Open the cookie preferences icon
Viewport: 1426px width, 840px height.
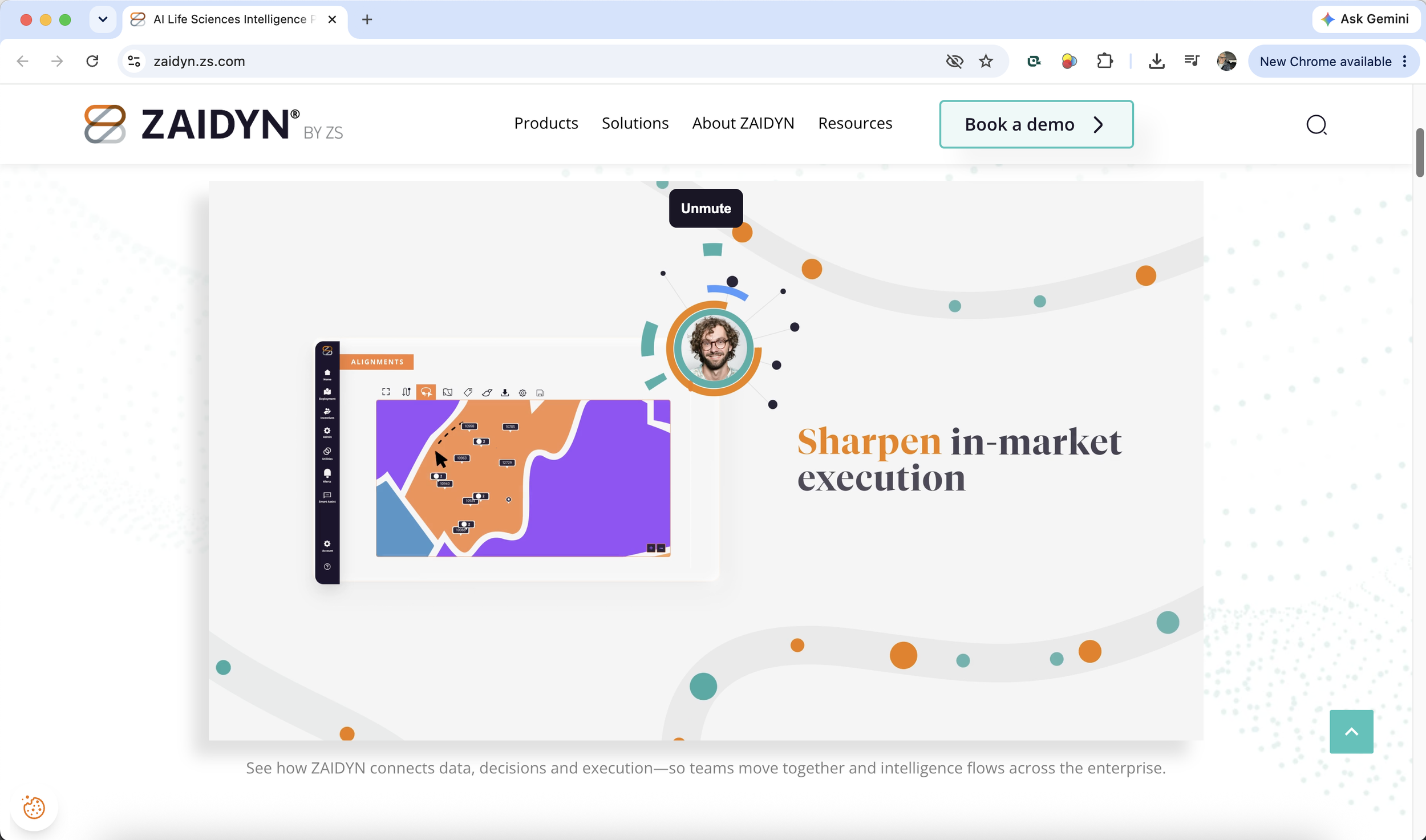tap(34, 807)
